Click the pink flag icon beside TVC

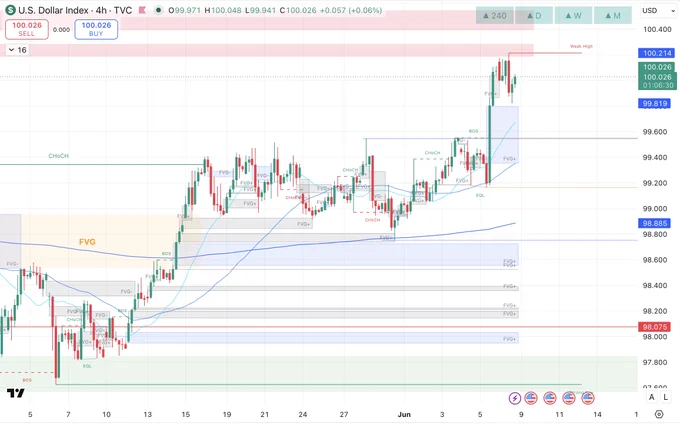point(142,10)
